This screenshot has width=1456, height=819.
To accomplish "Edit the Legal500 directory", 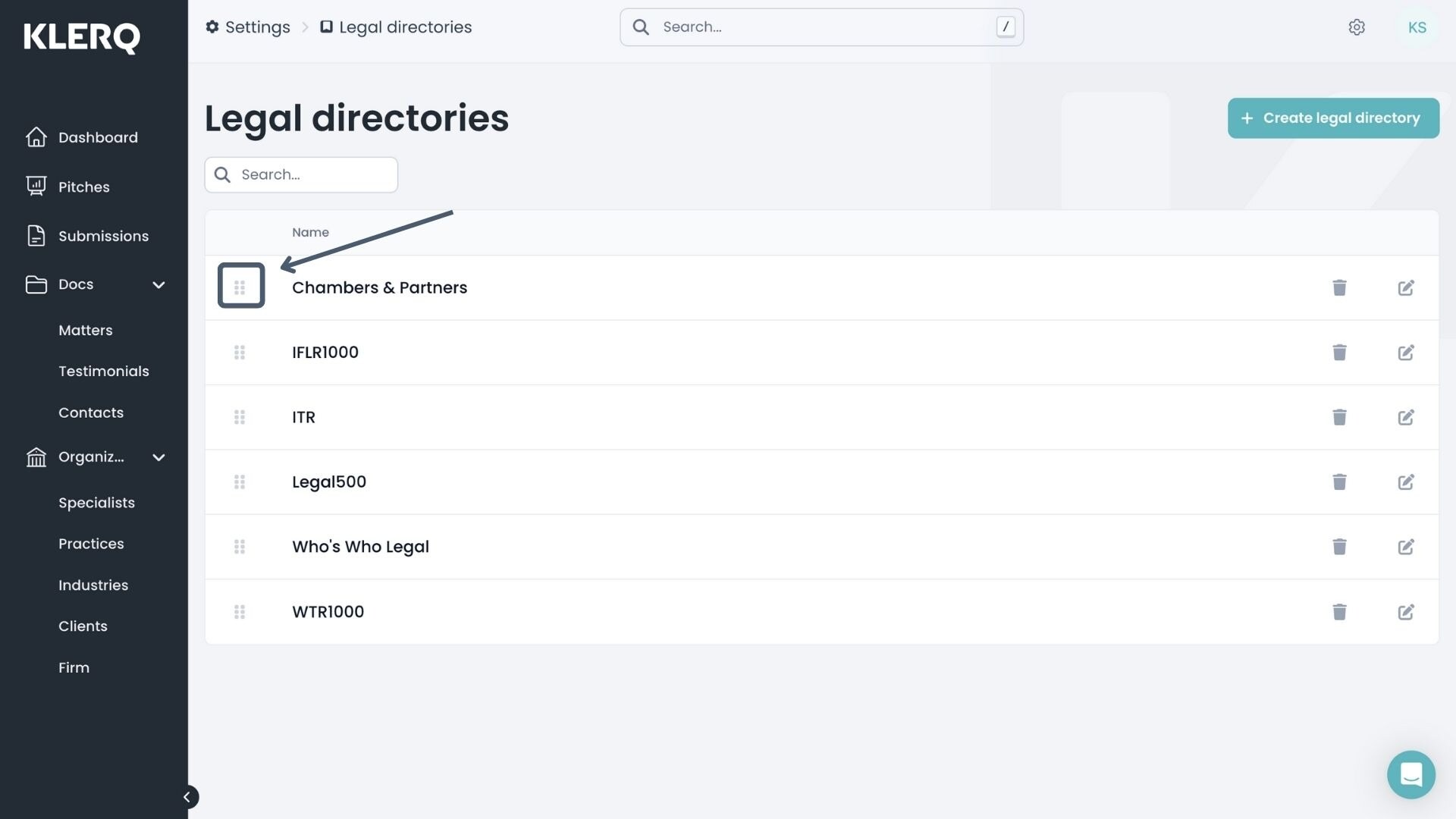I will tap(1406, 482).
